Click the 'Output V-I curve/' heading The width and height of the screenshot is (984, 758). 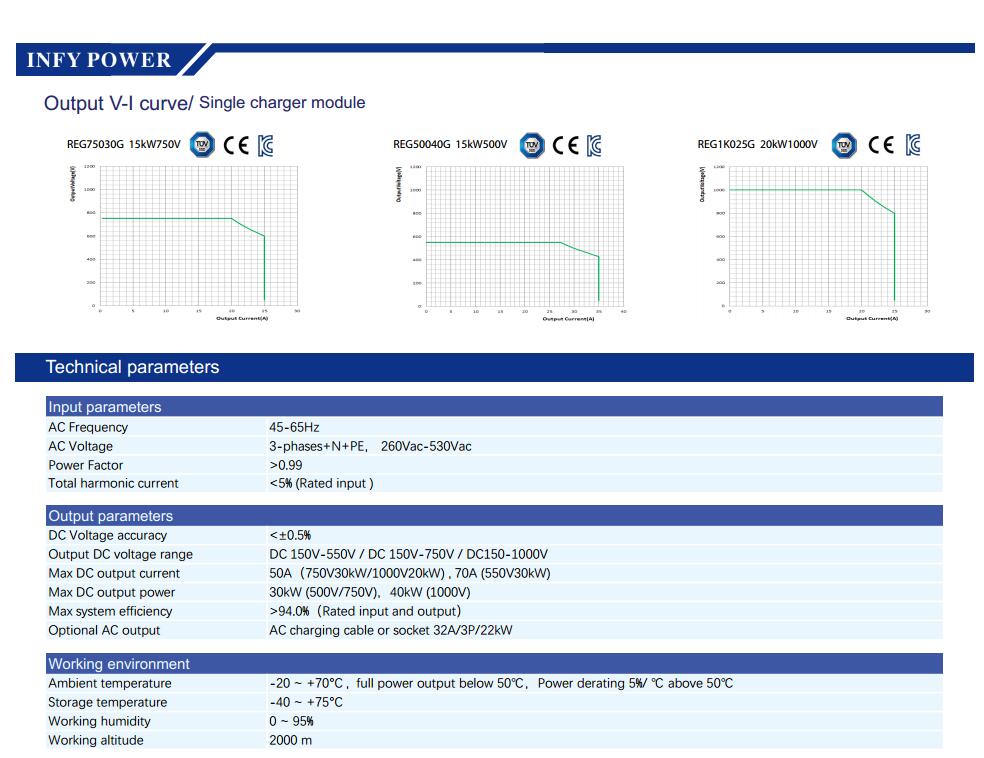(119, 103)
